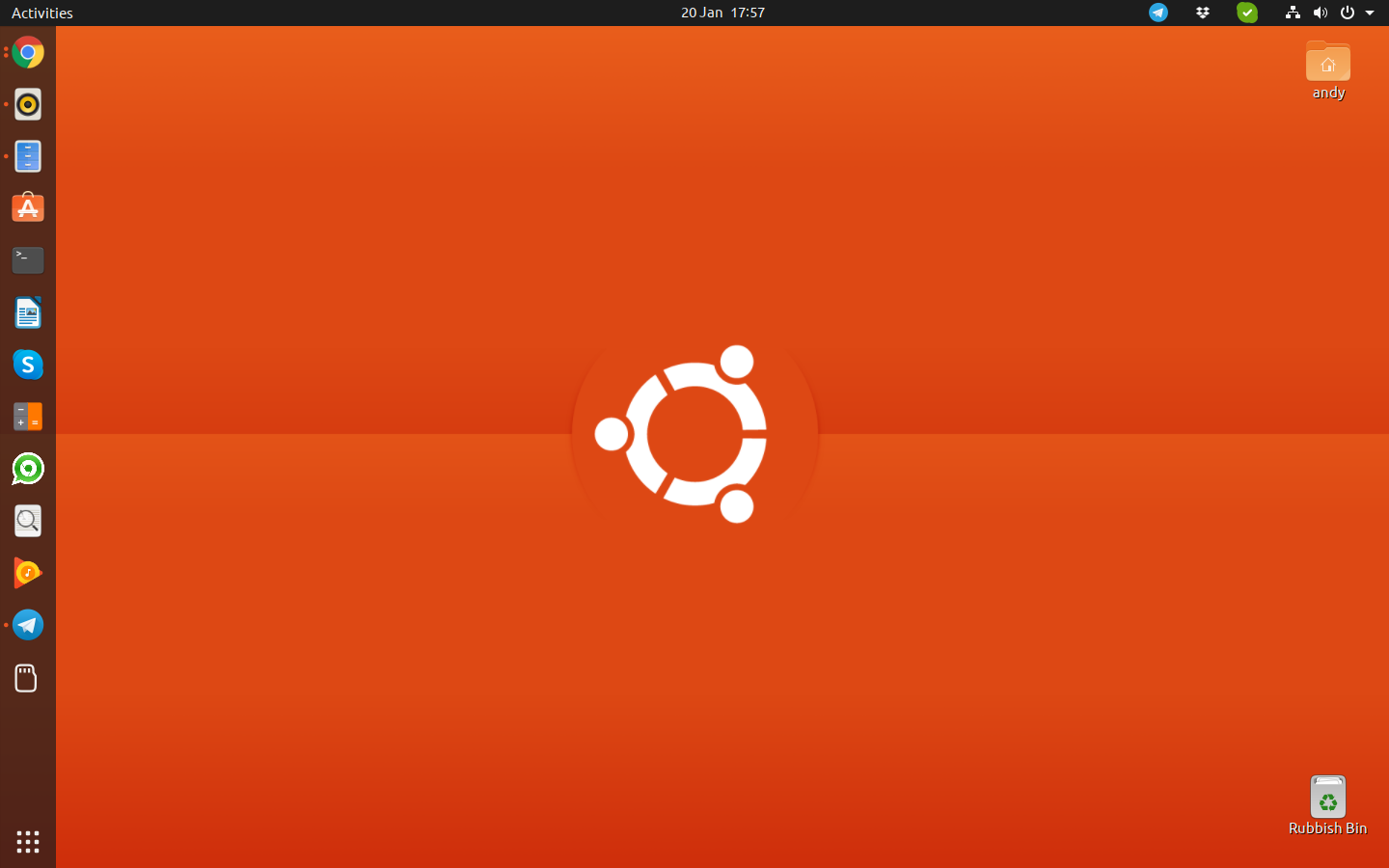
Task: Show Applications grid
Action: click(x=28, y=841)
